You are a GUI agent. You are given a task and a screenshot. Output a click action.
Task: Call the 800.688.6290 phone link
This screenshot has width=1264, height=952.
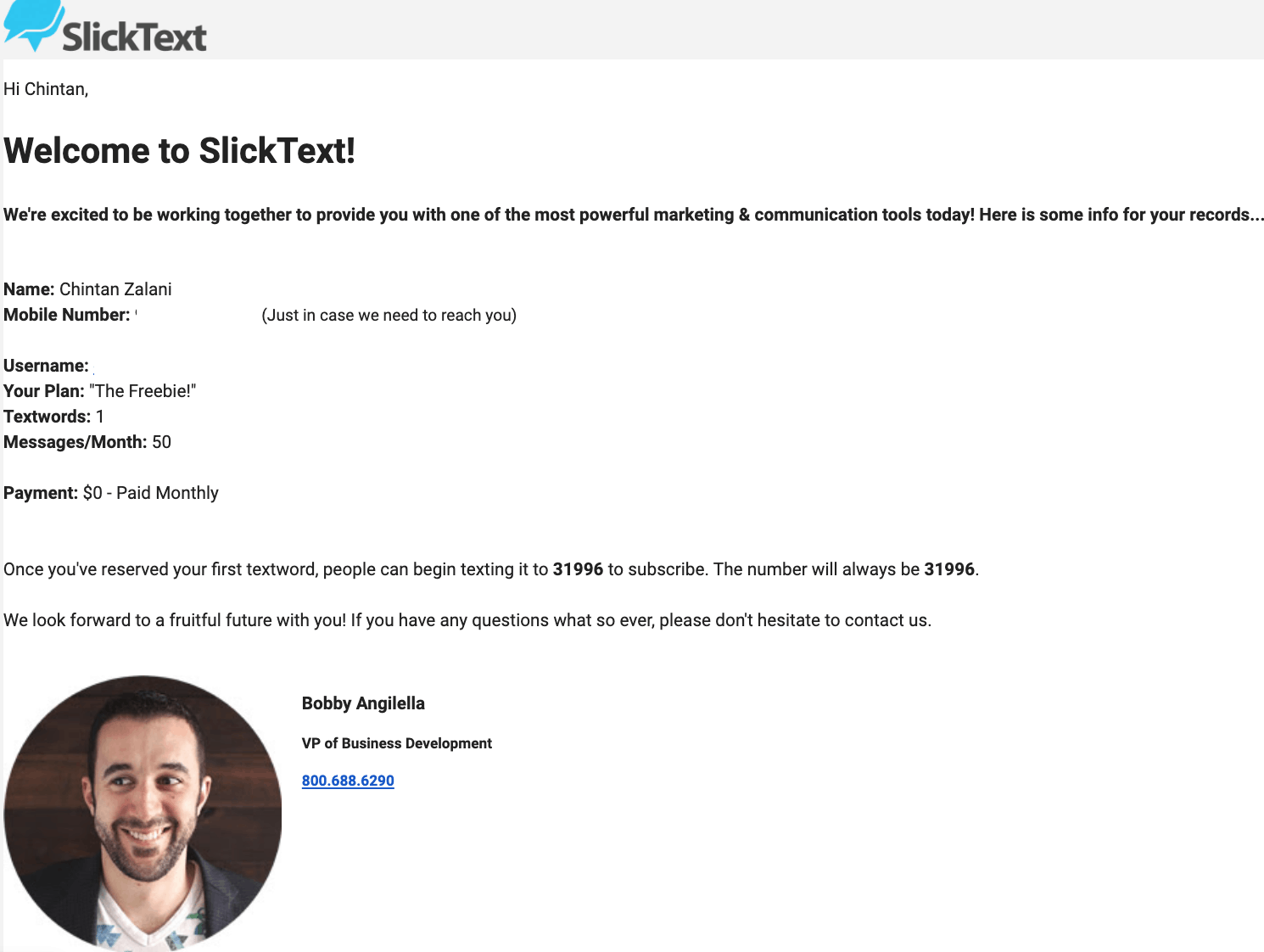tap(348, 781)
